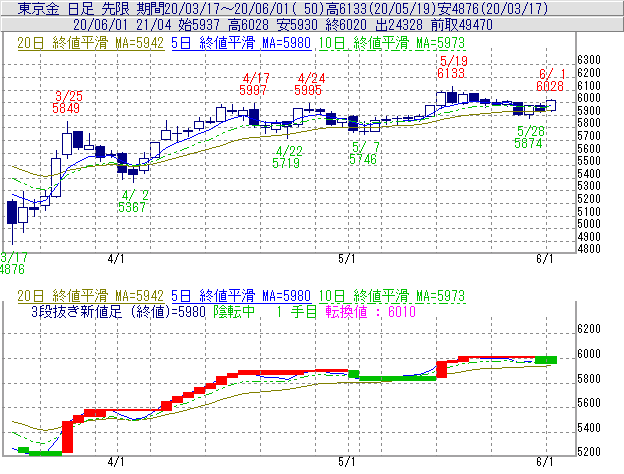Click the 東京金 日足 先限 title text
The width and height of the screenshot is (624, 474).
[x=74, y=8]
